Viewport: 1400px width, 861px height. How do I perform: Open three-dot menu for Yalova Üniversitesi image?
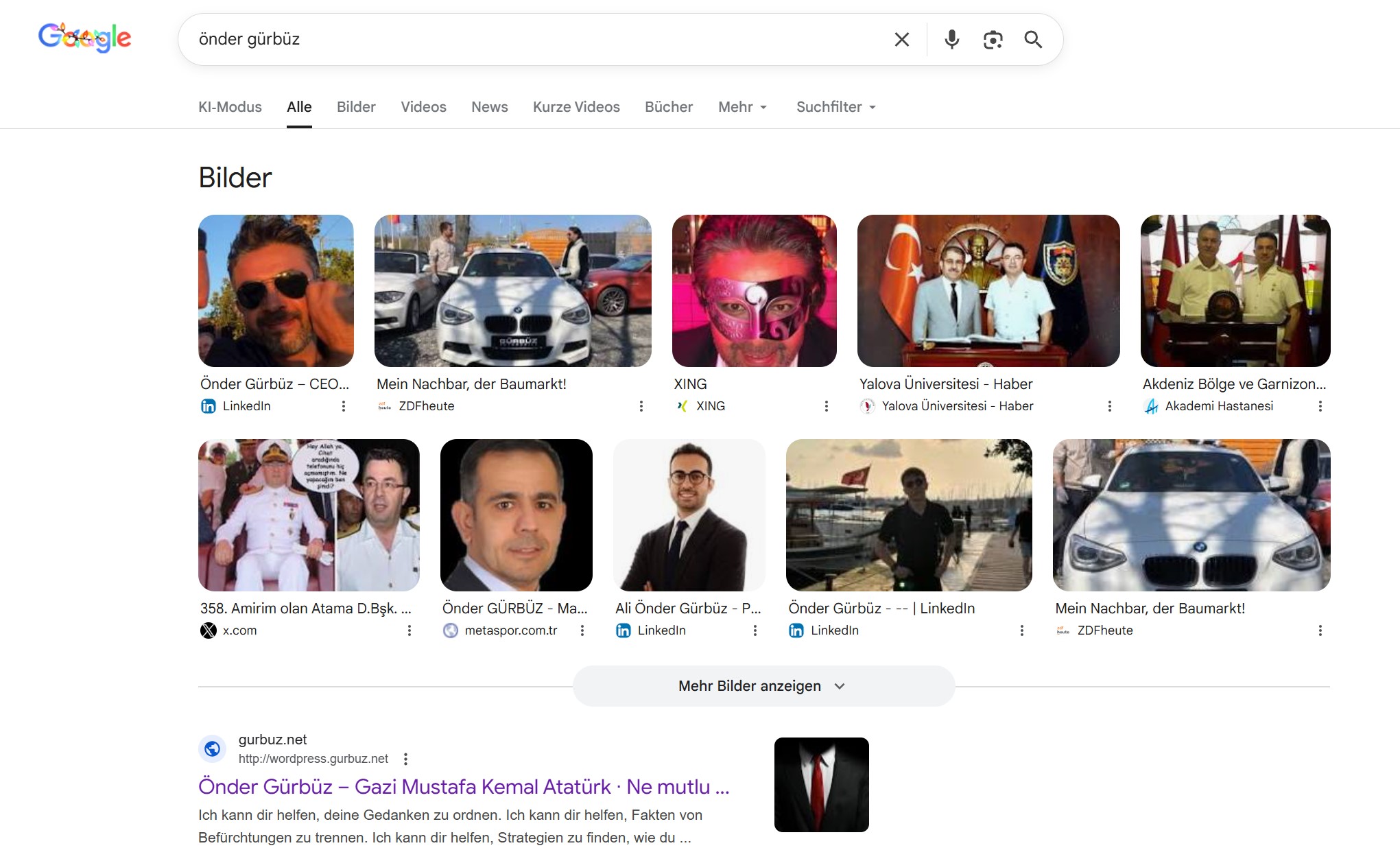click(x=1109, y=406)
